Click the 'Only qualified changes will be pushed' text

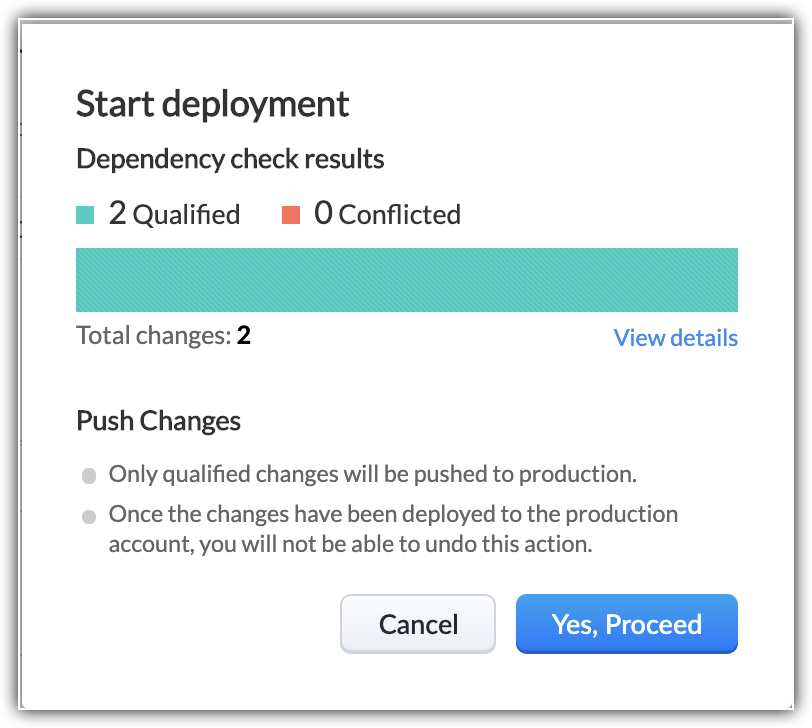point(372,473)
